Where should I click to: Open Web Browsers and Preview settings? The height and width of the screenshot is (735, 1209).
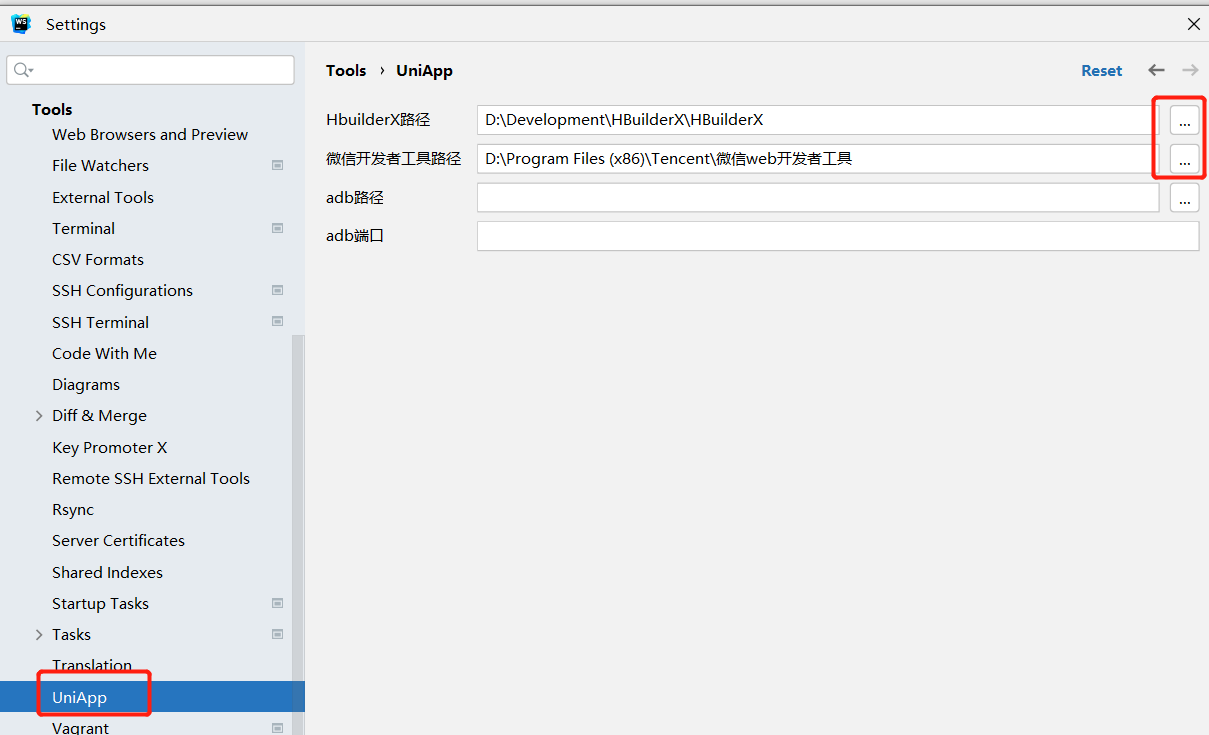point(150,134)
